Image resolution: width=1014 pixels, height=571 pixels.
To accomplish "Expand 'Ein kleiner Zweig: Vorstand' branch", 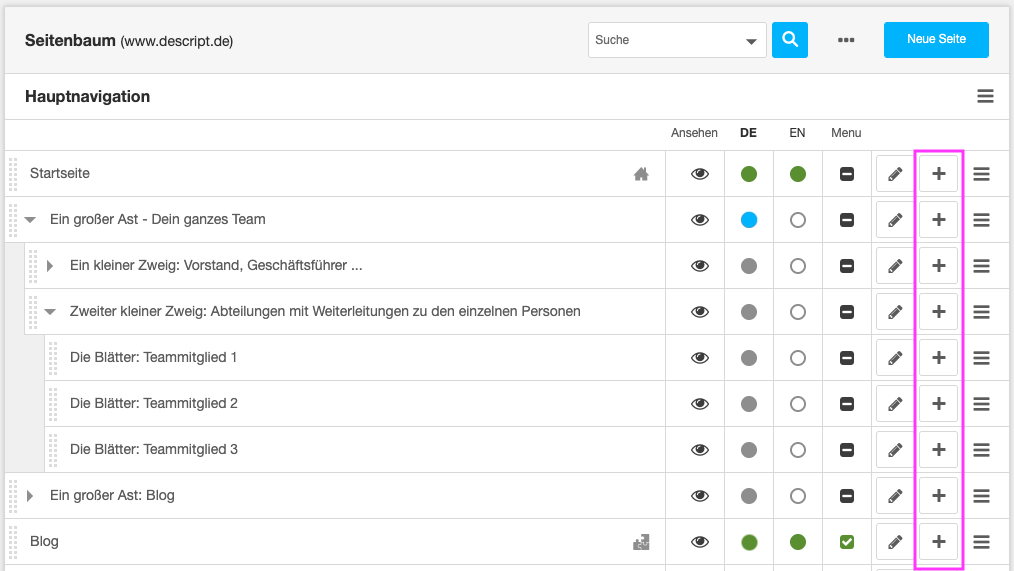I will coord(50,266).
